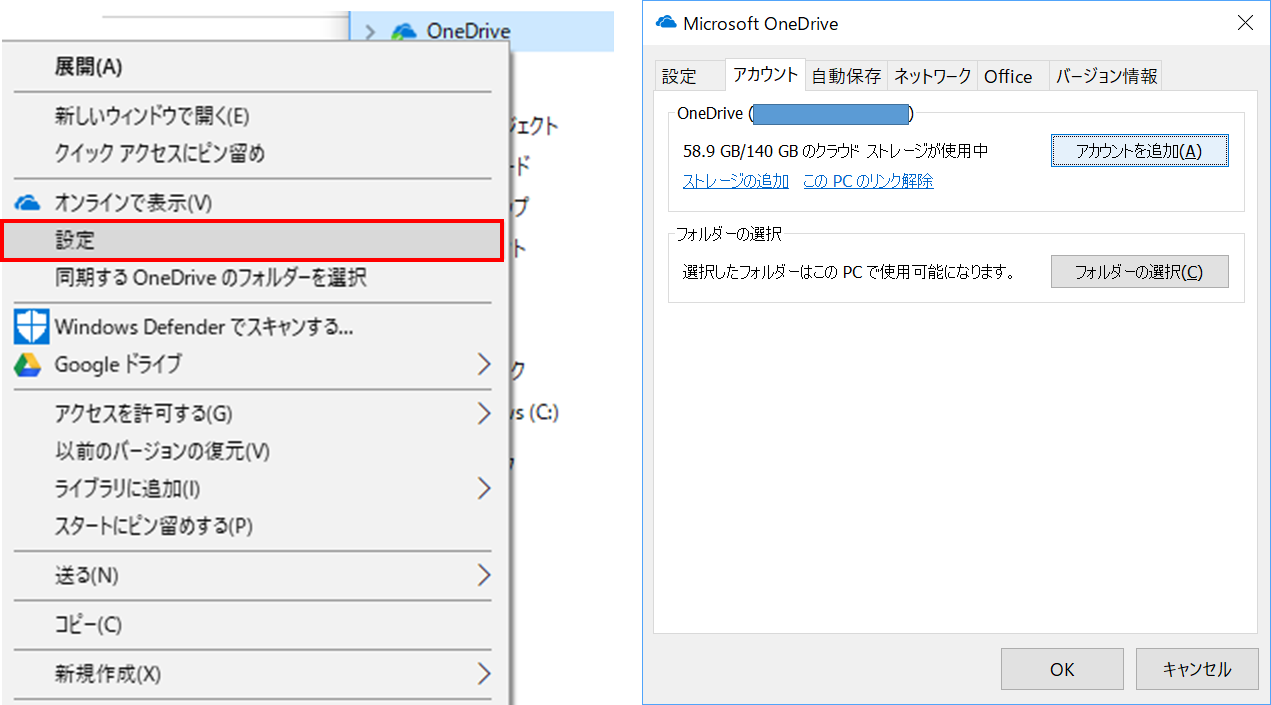Confirm the dialog with OK
The height and width of the screenshot is (705, 1271).
point(1062,669)
